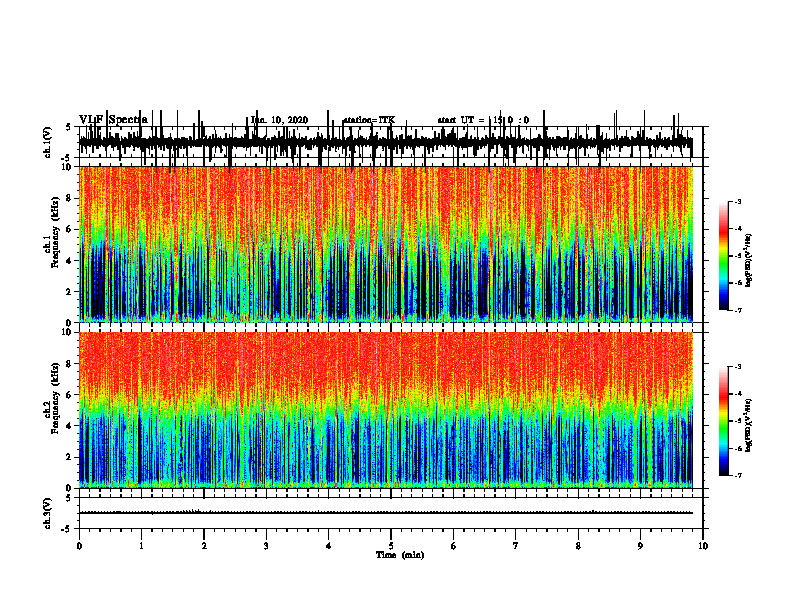Screen dimensions: 792x612
Task: Click the 'Time (min)' x-axis label
Action: point(400,555)
